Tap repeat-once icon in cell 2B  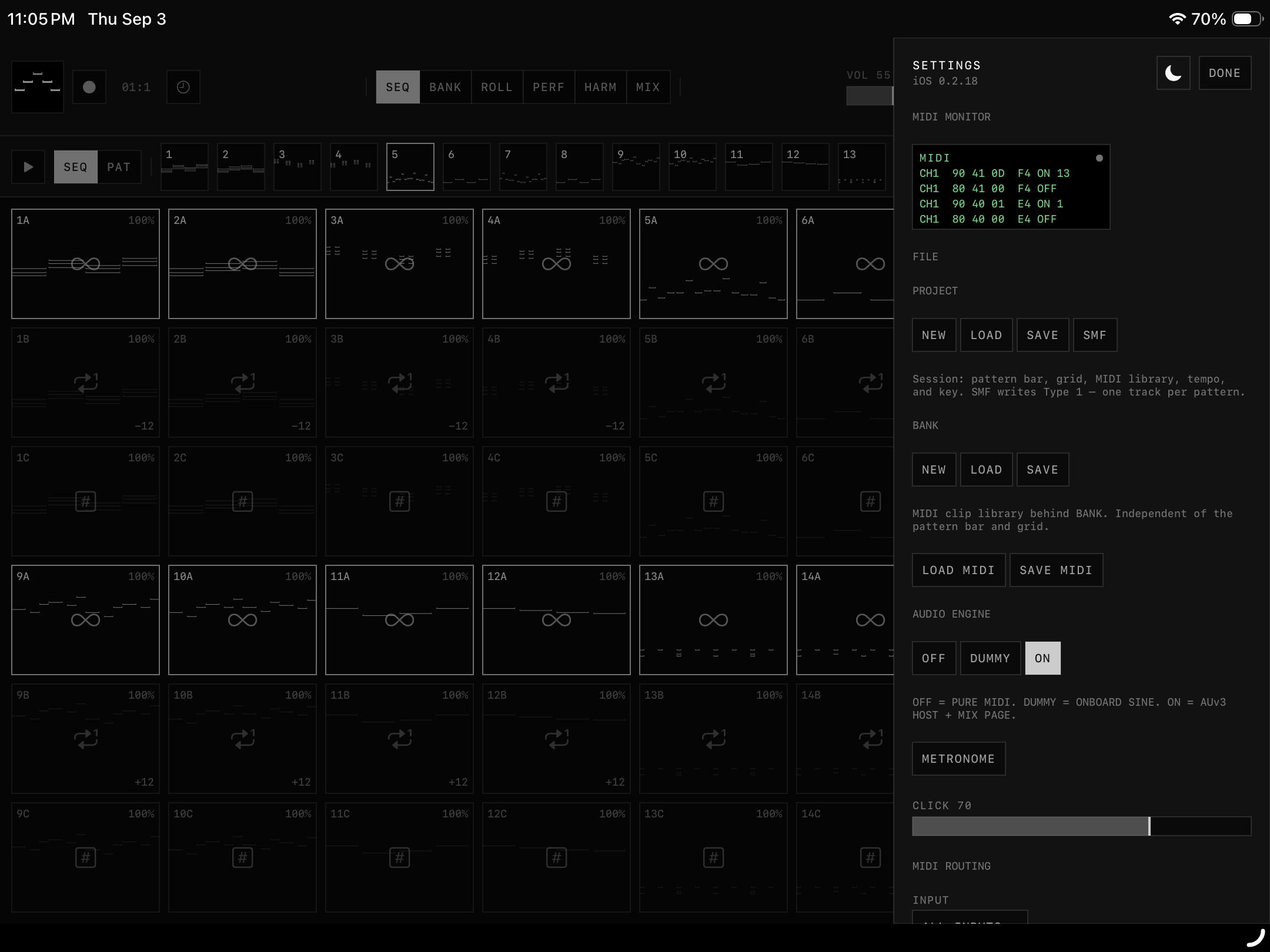(x=243, y=382)
